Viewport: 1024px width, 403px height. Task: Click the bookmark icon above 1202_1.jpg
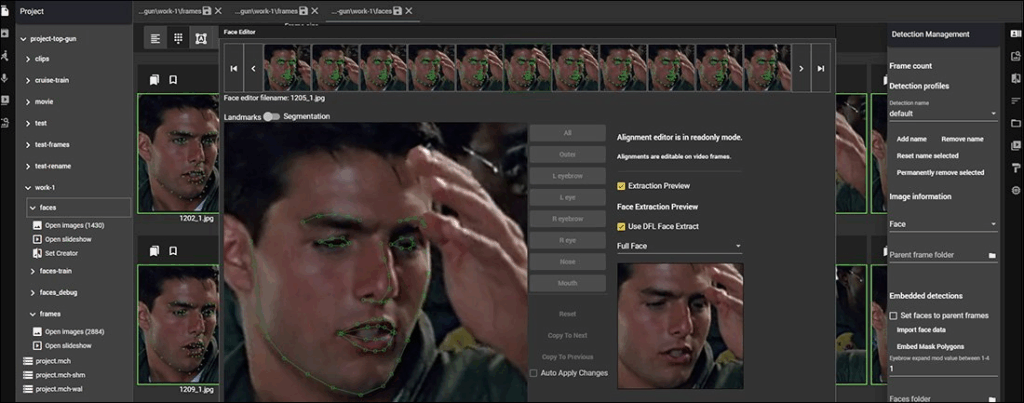click(173, 80)
